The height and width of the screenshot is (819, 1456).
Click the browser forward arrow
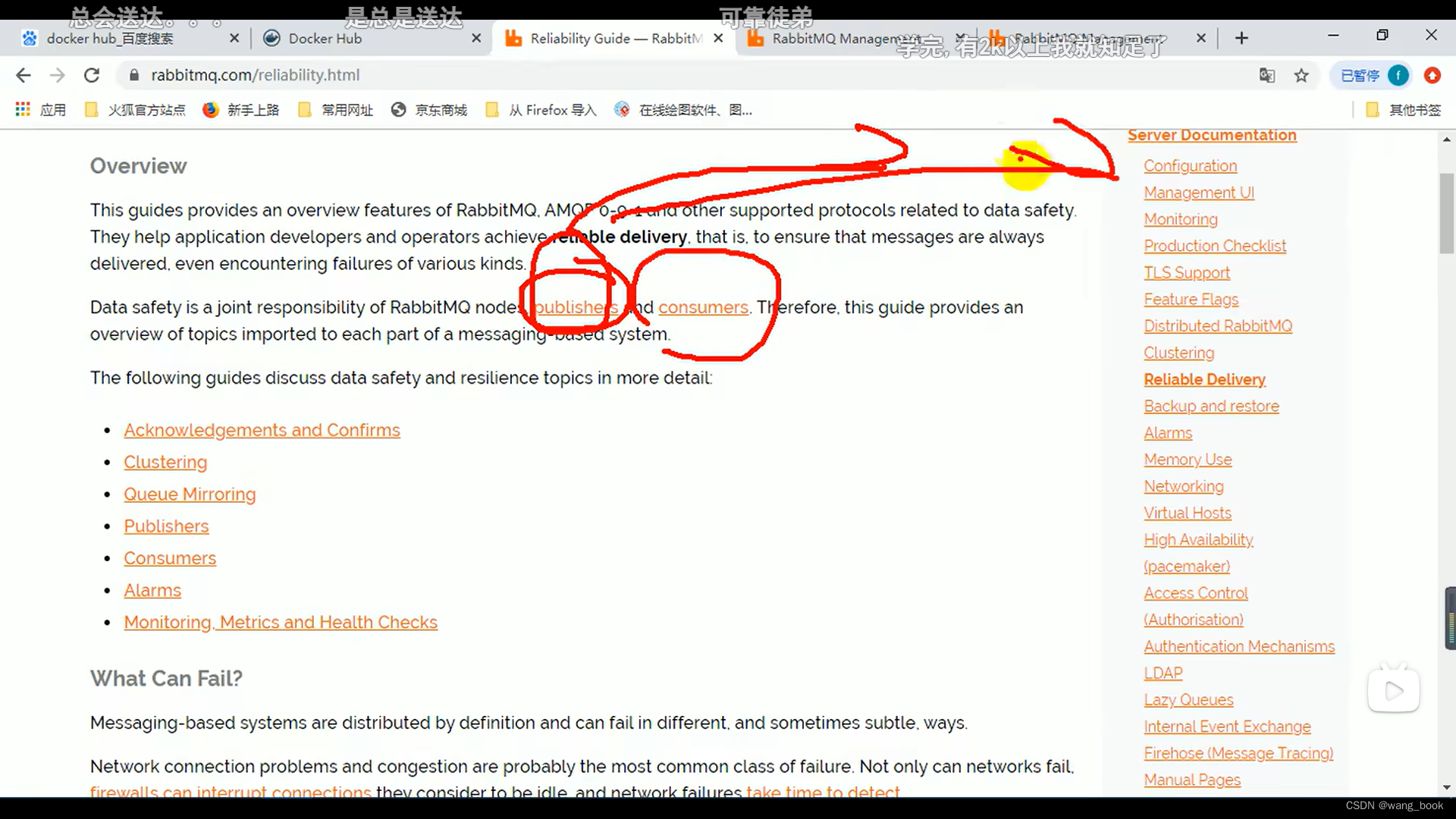pyautogui.click(x=58, y=75)
